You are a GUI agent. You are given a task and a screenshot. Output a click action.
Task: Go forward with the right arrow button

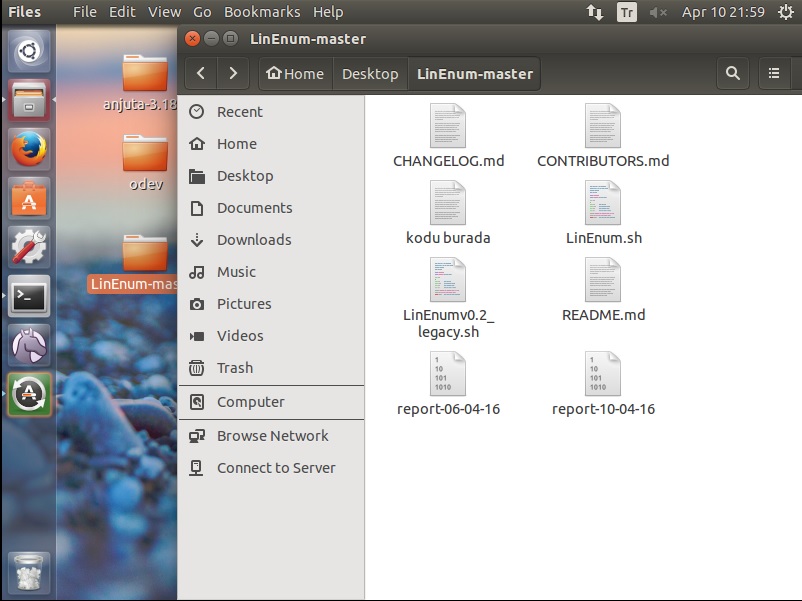[233, 73]
